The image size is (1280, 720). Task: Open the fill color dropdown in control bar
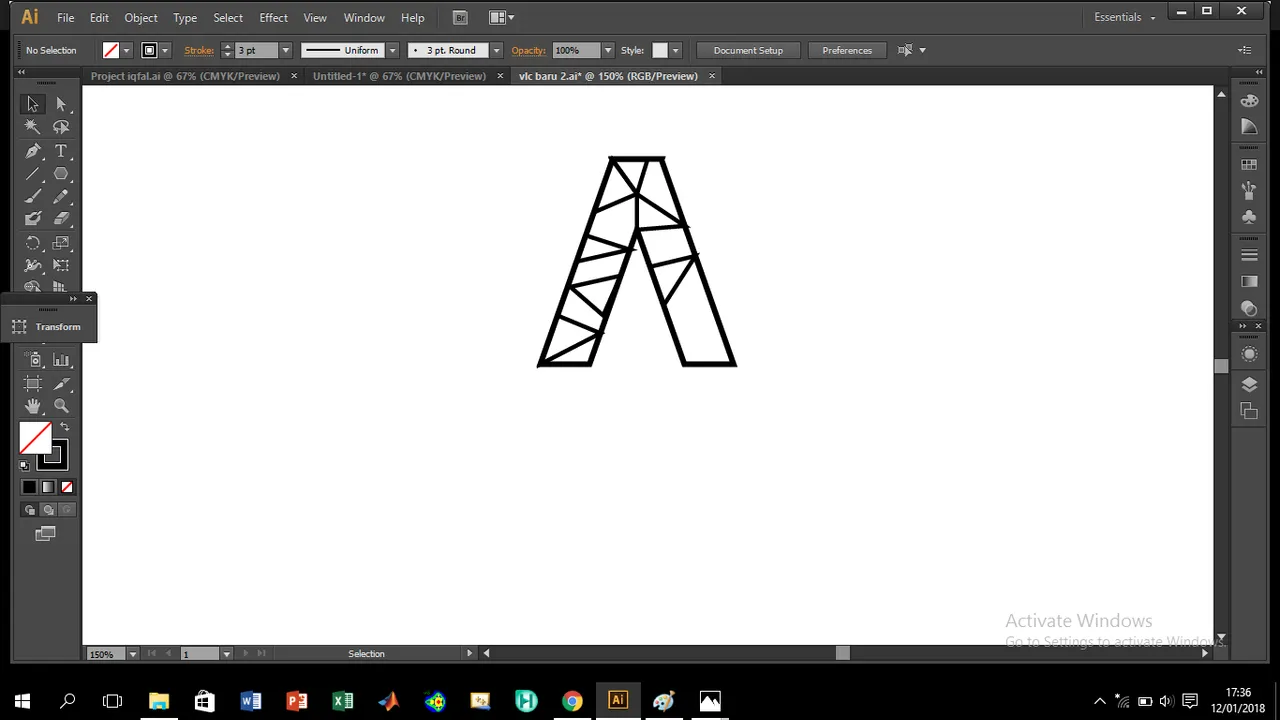pyautogui.click(x=127, y=50)
